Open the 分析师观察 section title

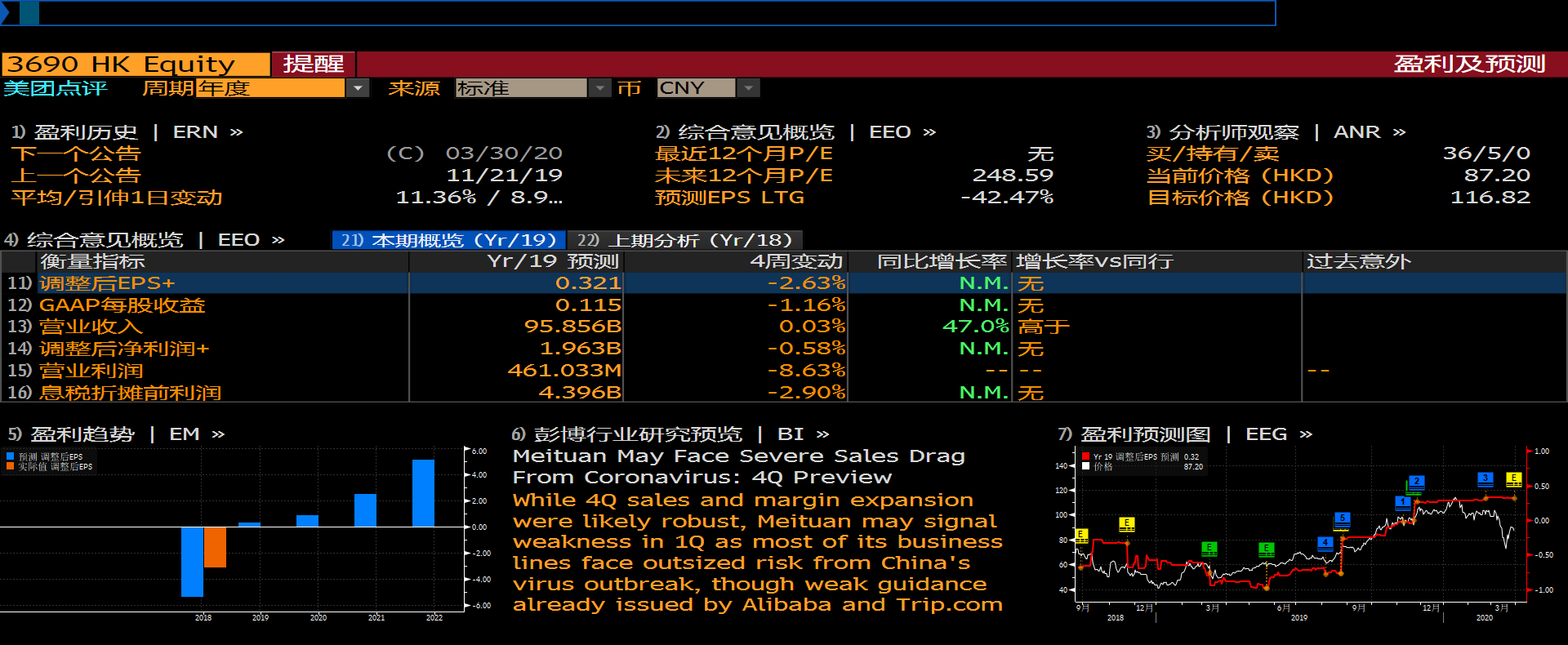(1234, 132)
